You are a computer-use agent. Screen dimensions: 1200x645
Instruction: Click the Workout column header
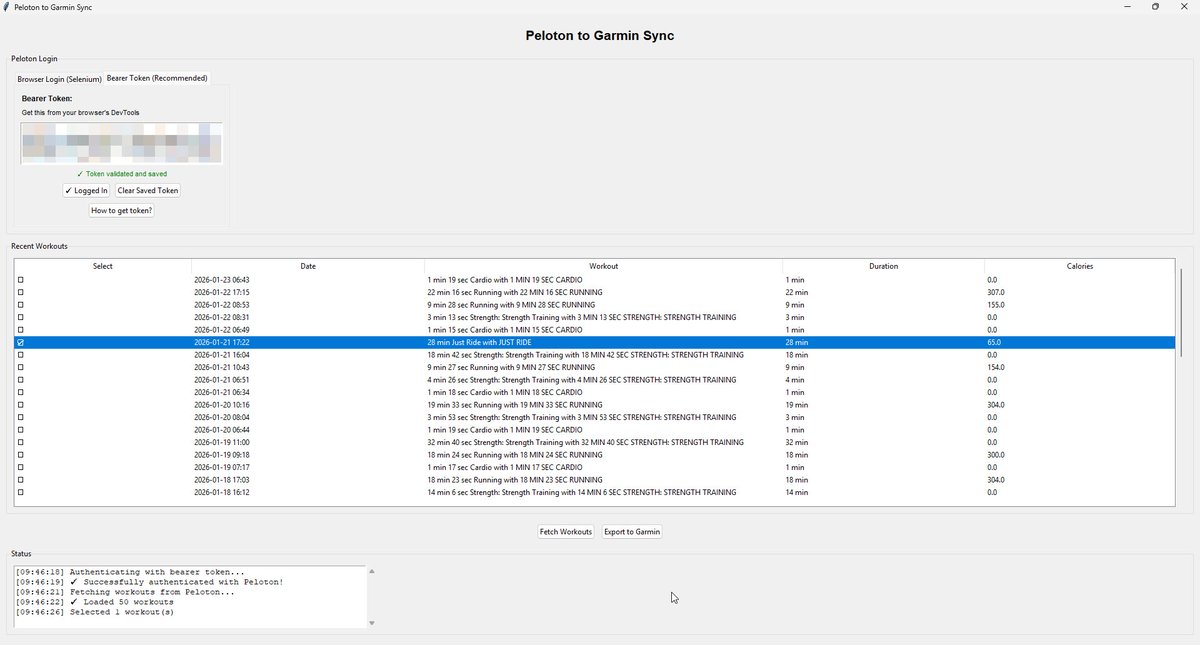coord(604,266)
